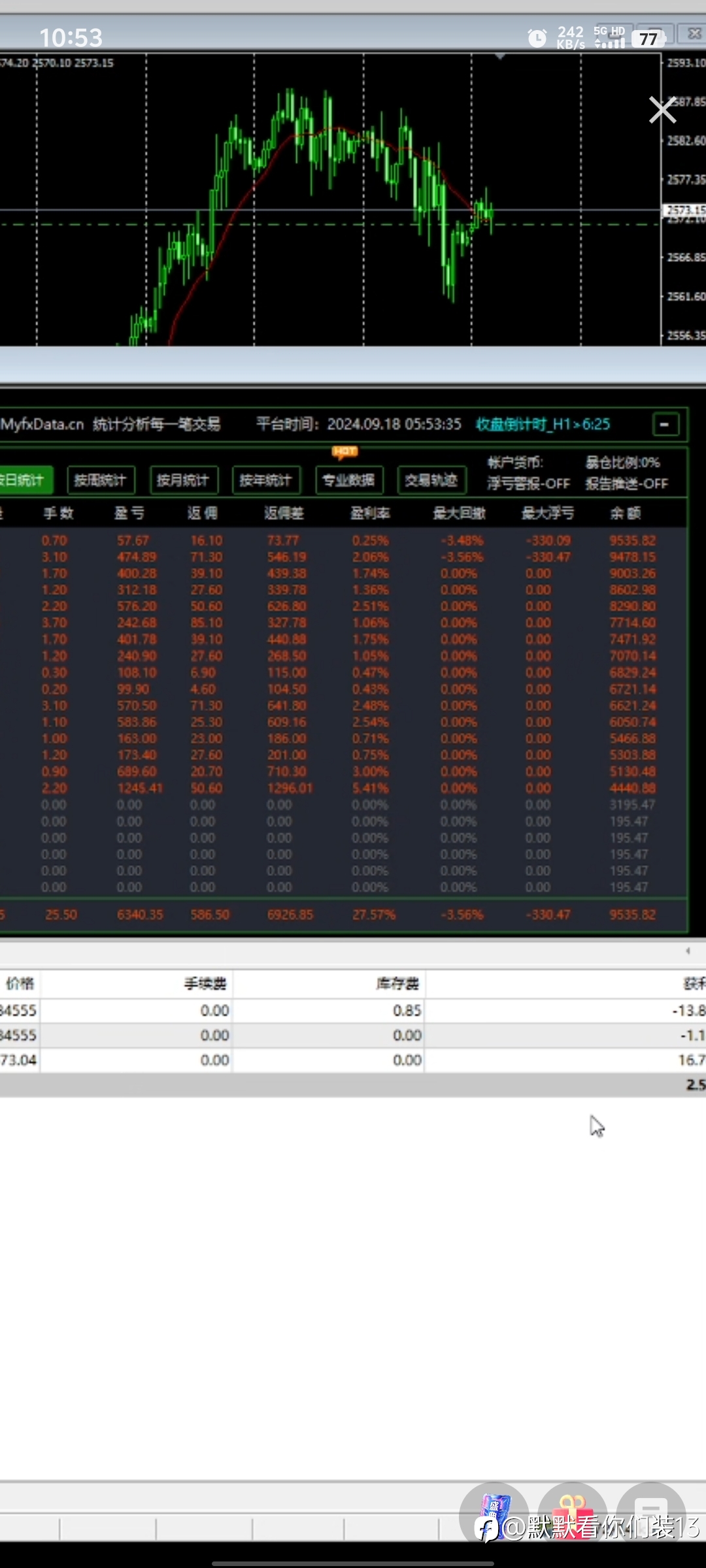Close the overlay with white X icon
Screen dimensions: 706x1568
[662, 110]
